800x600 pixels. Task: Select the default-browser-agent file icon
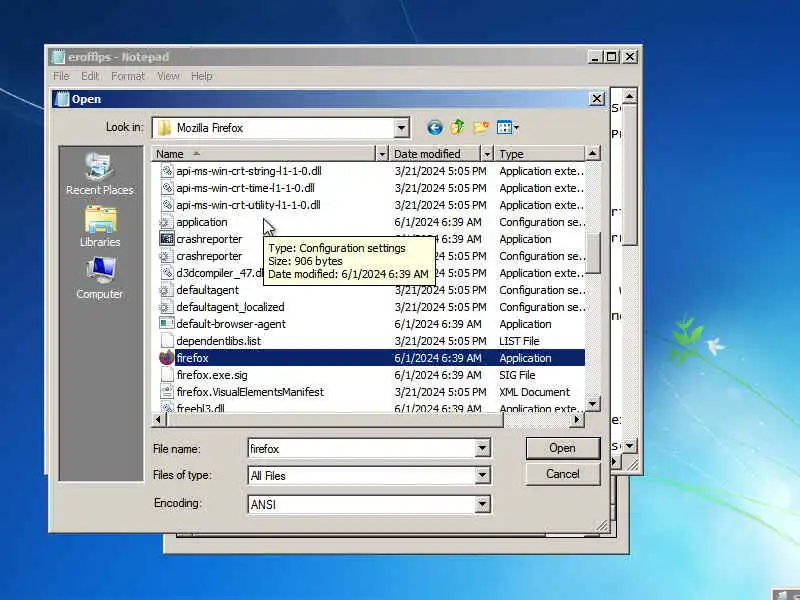click(166, 324)
